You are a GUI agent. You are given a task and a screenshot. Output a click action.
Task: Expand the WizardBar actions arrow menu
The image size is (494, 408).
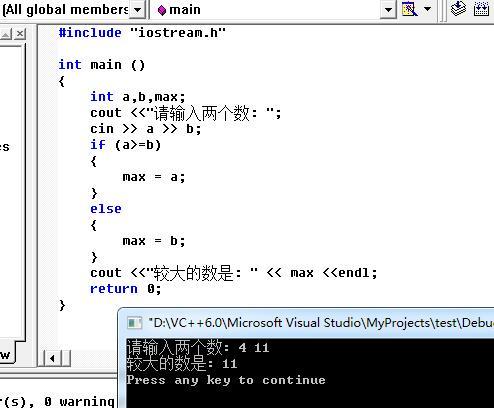point(427,9)
